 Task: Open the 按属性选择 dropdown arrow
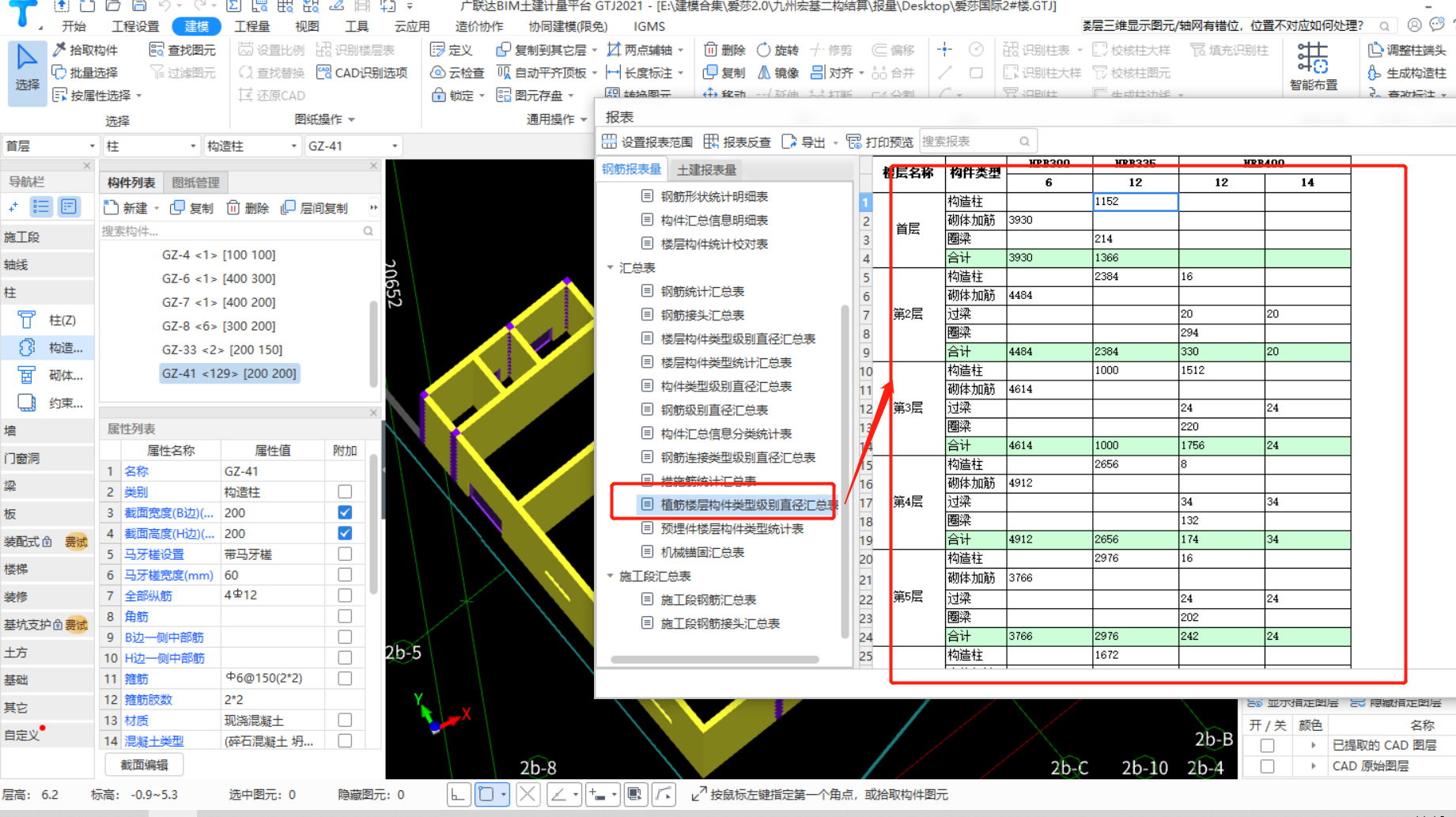click(139, 96)
